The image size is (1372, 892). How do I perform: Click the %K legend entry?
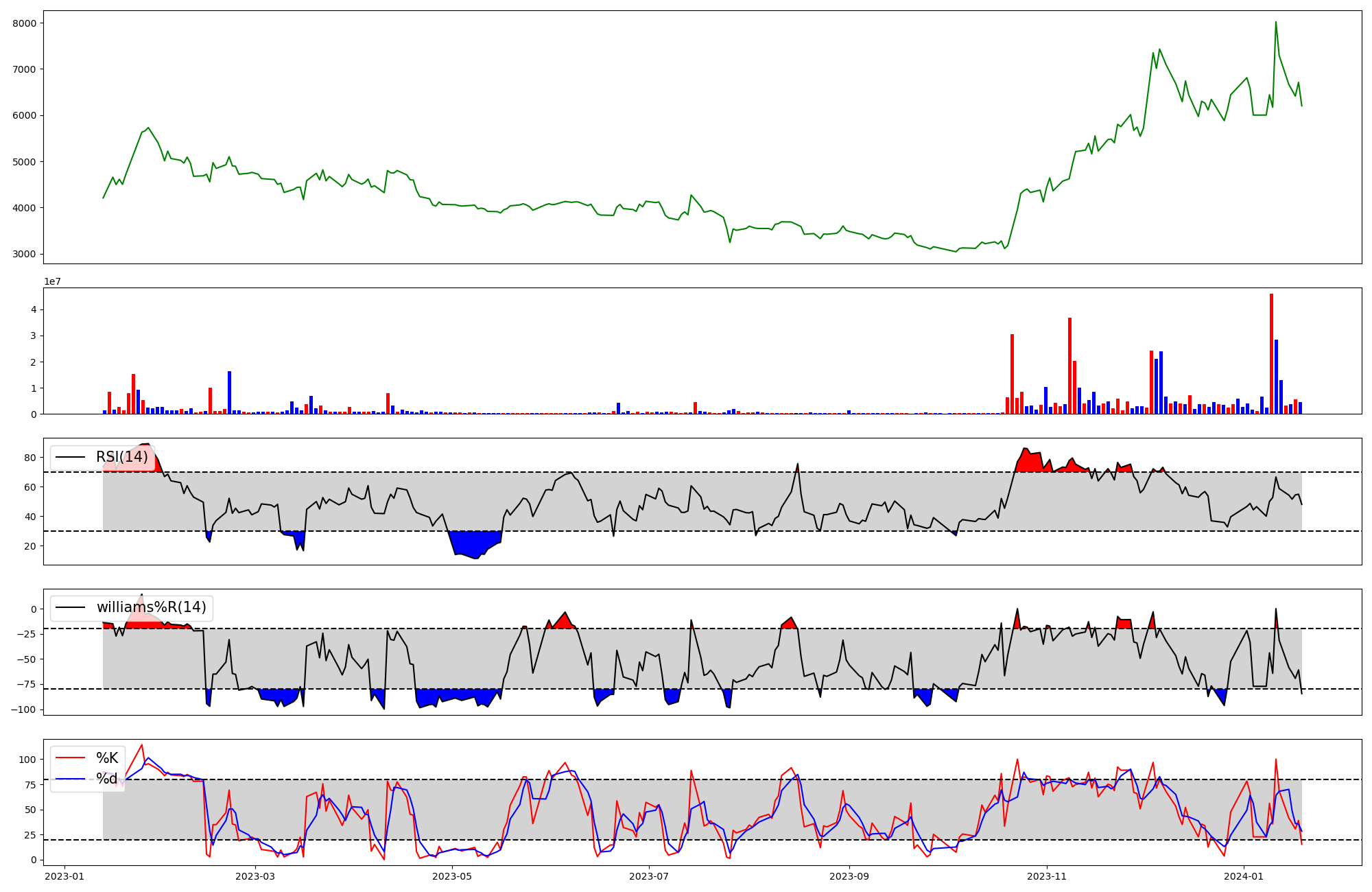click(107, 758)
